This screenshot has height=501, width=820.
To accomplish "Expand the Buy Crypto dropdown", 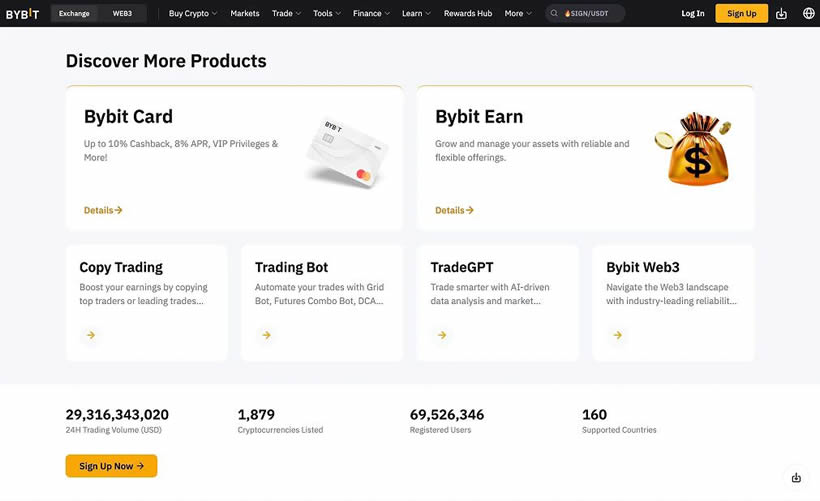I will (x=192, y=14).
